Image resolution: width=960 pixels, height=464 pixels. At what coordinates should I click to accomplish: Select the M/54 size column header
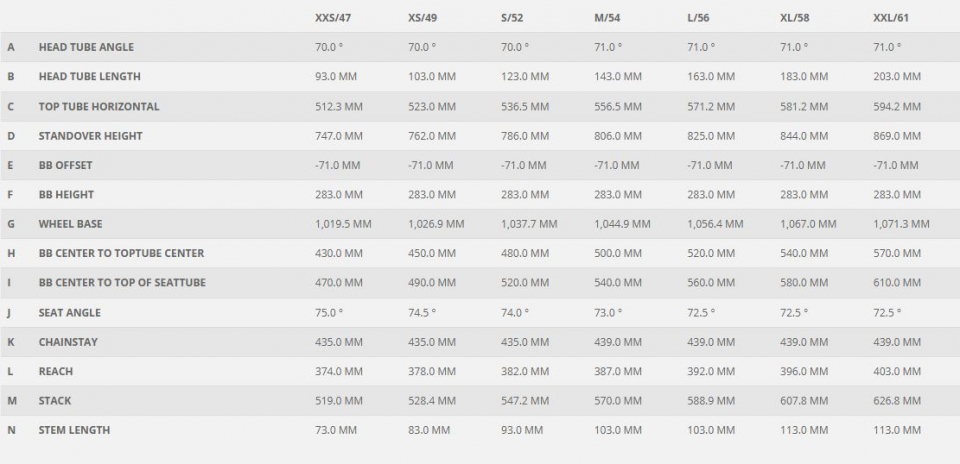coord(607,18)
